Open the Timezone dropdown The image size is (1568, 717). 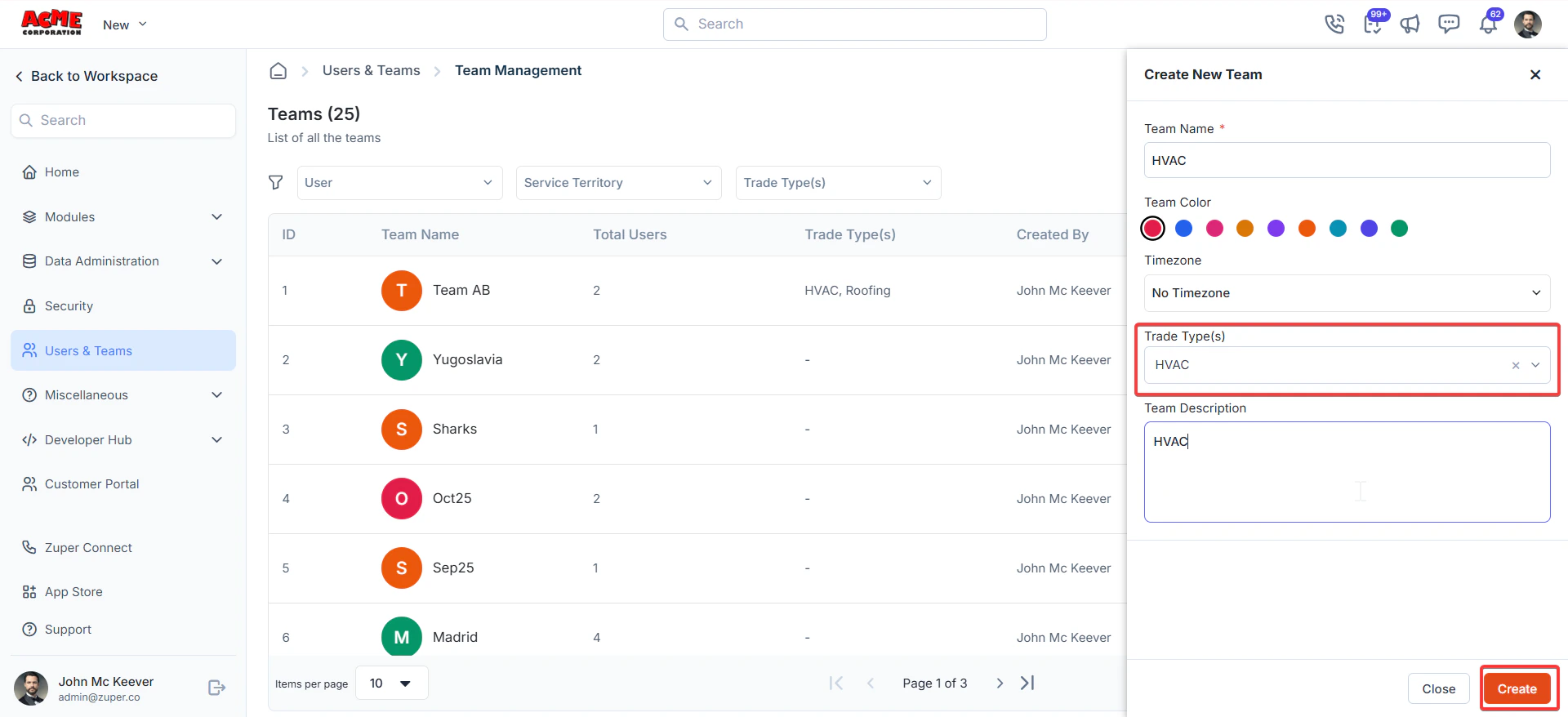point(1347,293)
